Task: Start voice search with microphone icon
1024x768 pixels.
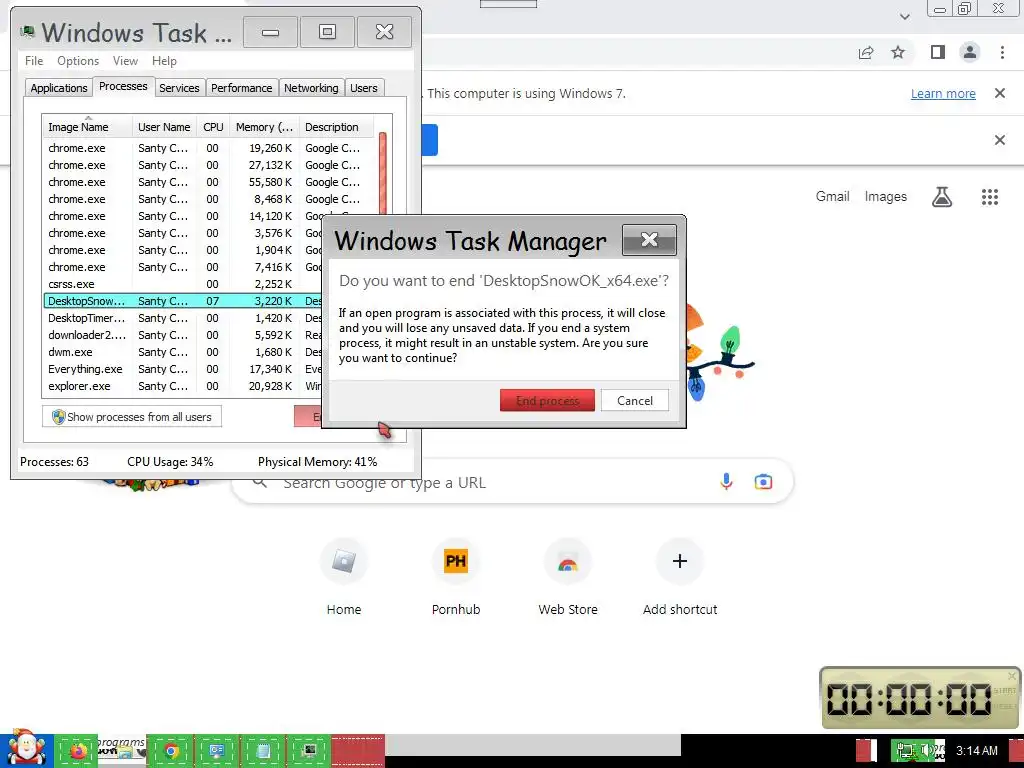Action: point(726,482)
